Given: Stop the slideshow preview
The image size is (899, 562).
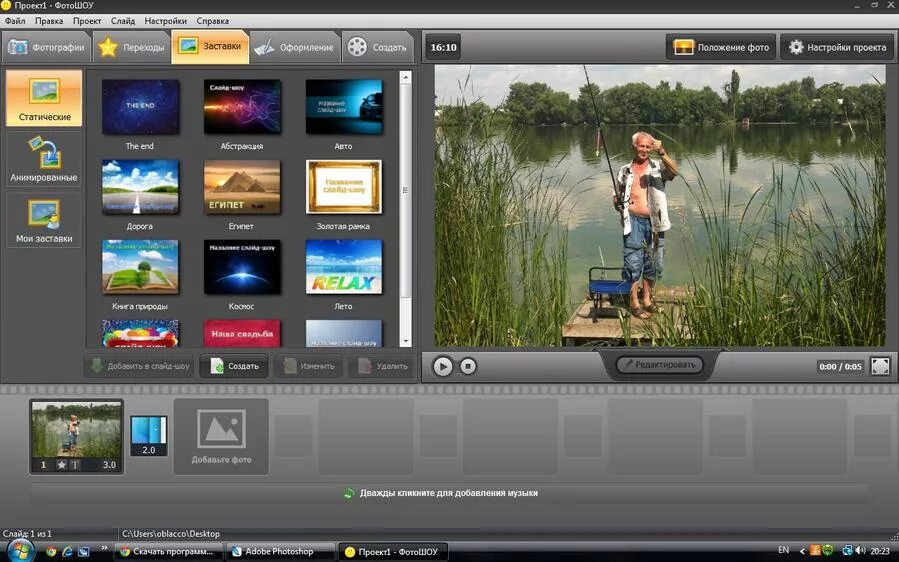Looking at the screenshot, I should click(x=468, y=366).
